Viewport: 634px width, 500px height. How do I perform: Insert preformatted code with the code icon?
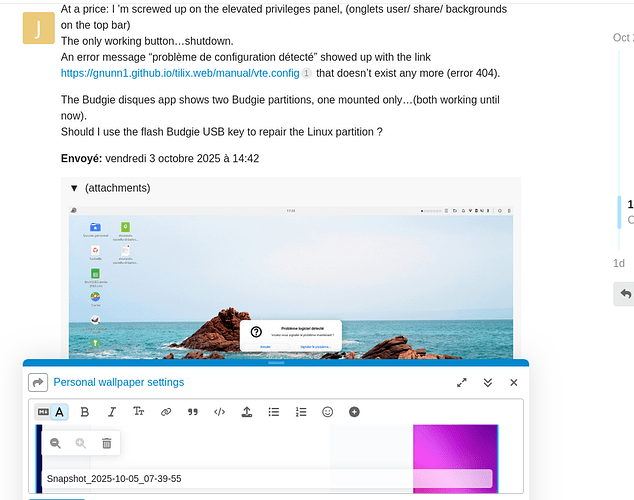[x=220, y=412]
